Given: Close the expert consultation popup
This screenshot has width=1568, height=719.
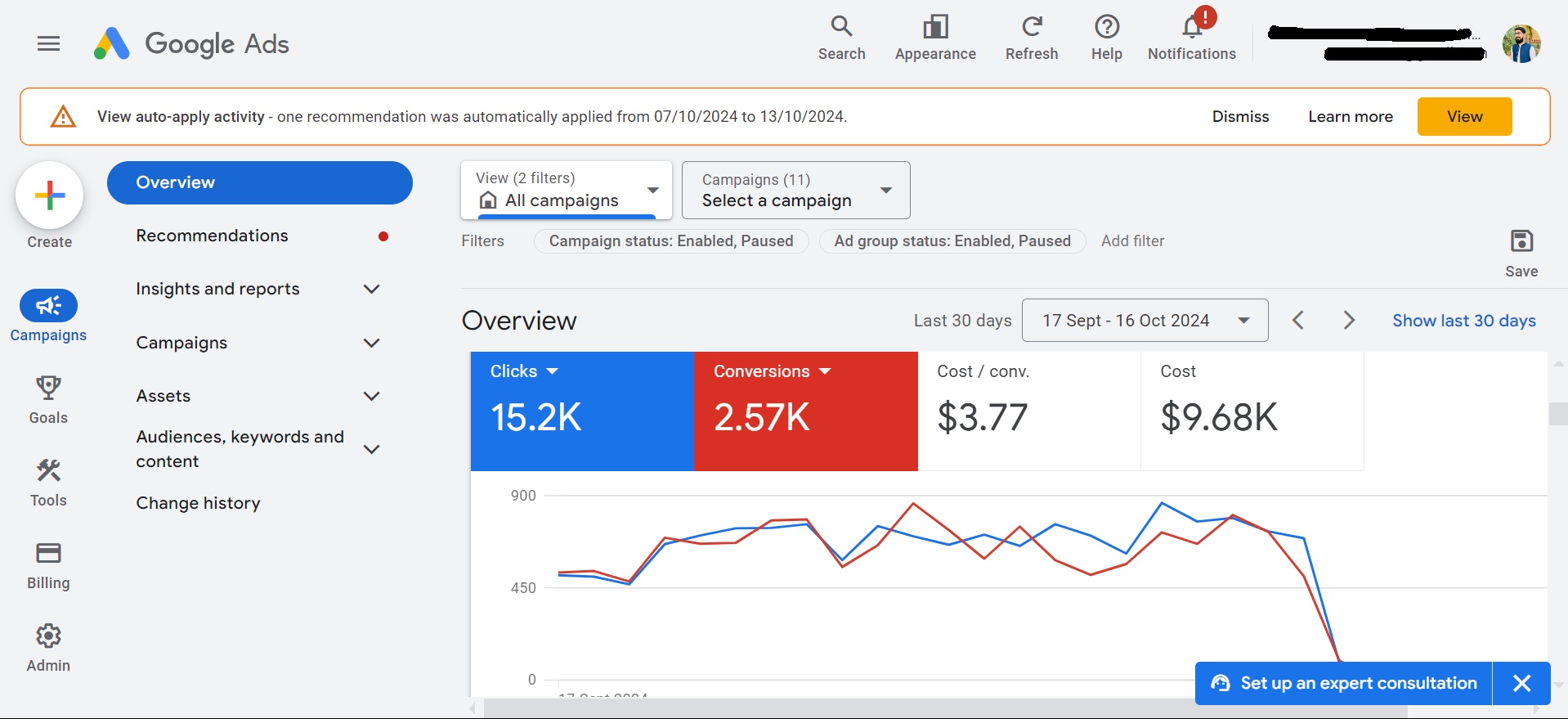Looking at the screenshot, I should 1521,683.
